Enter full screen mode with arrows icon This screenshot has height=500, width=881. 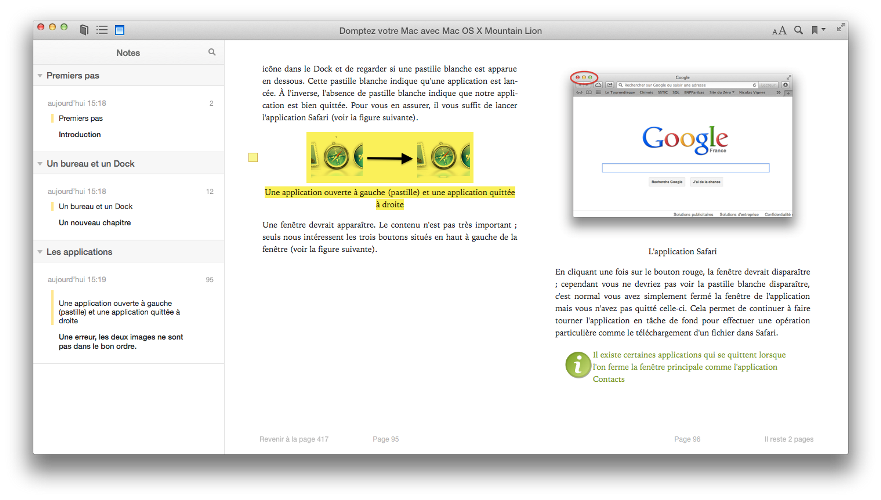pos(840,28)
